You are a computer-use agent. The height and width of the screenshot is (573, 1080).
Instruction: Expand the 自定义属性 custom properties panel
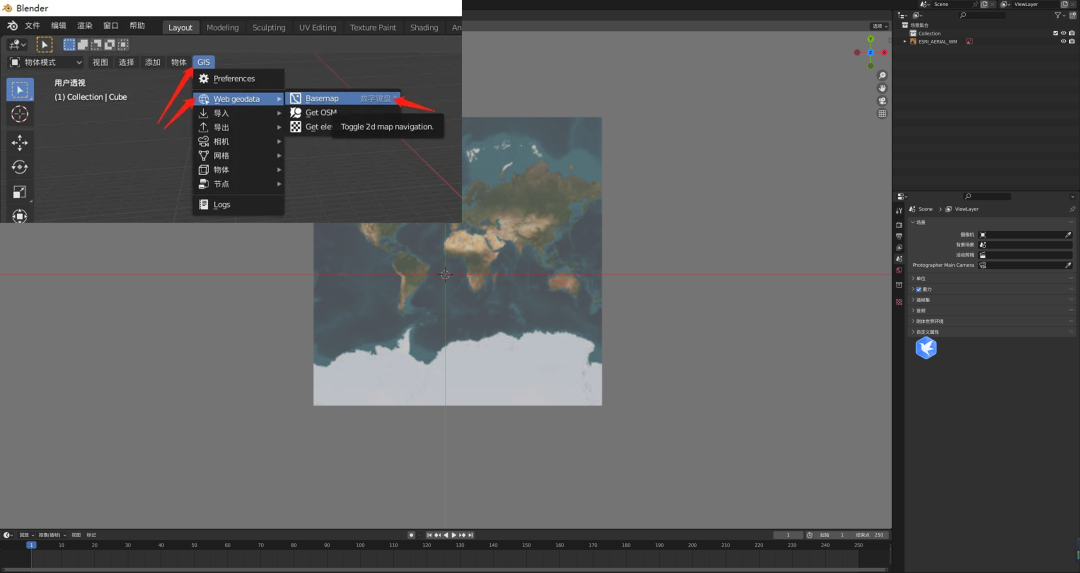coord(991,332)
